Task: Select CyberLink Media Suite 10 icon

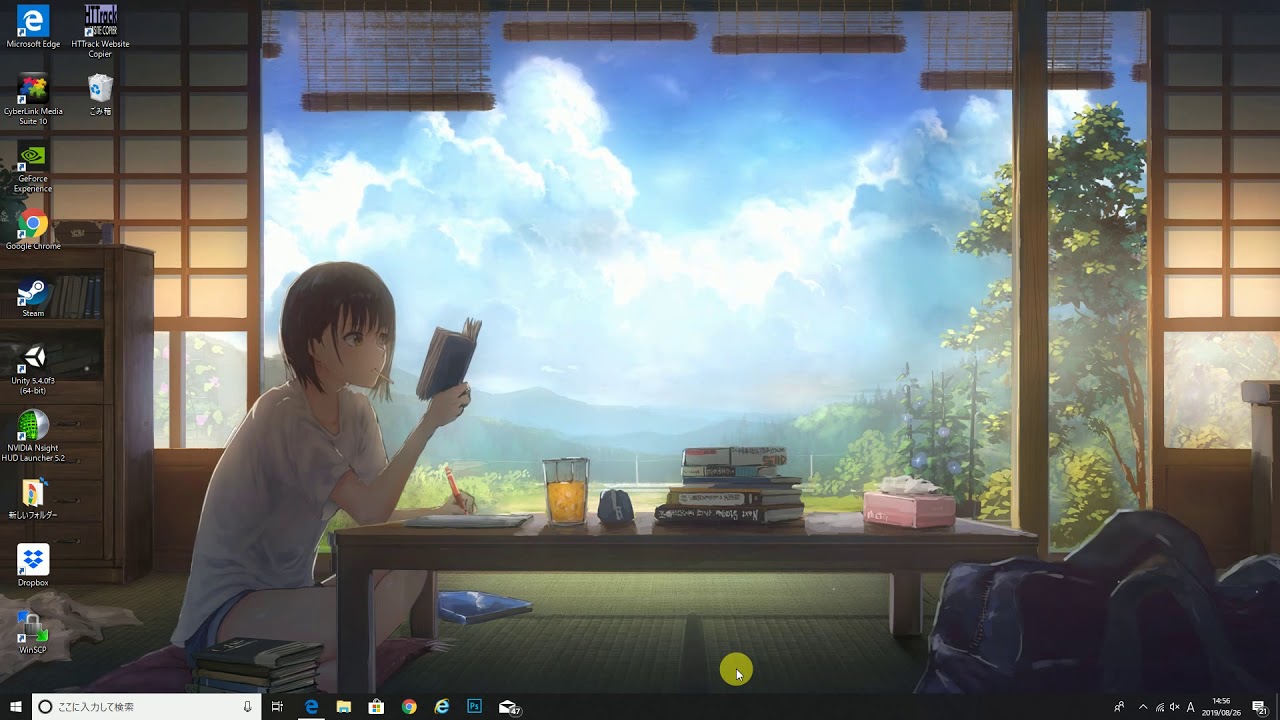Action: [33, 98]
